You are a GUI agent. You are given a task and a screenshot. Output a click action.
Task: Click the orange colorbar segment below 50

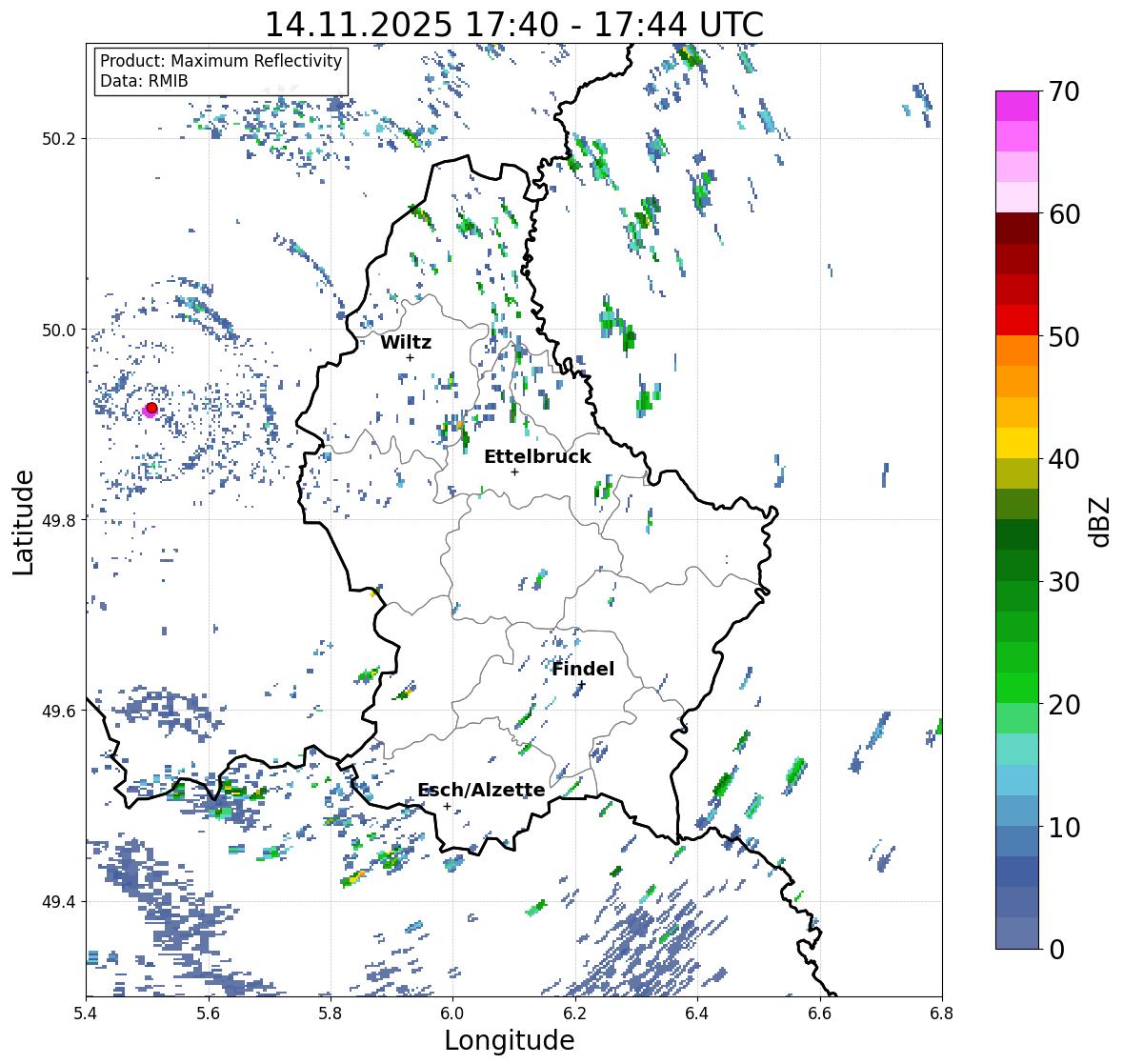coord(1017,351)
